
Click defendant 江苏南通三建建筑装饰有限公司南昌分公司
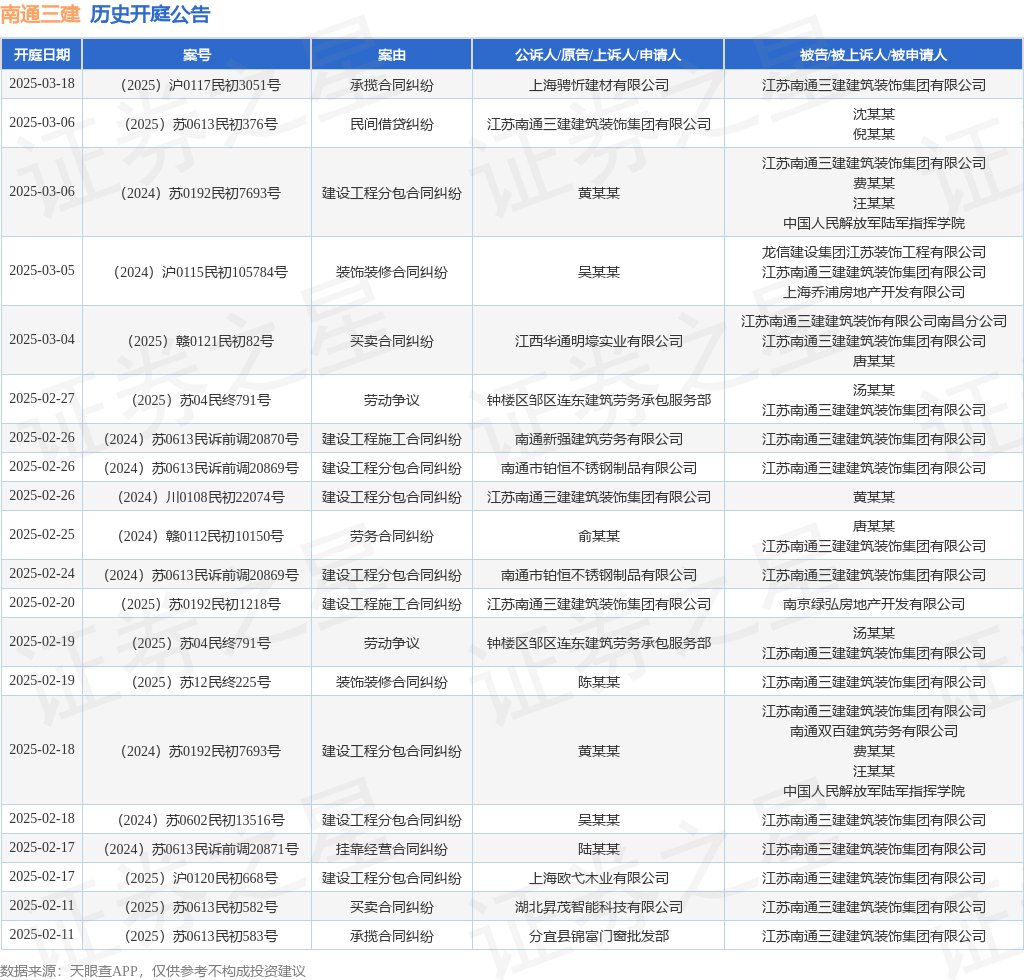point(874,322)
